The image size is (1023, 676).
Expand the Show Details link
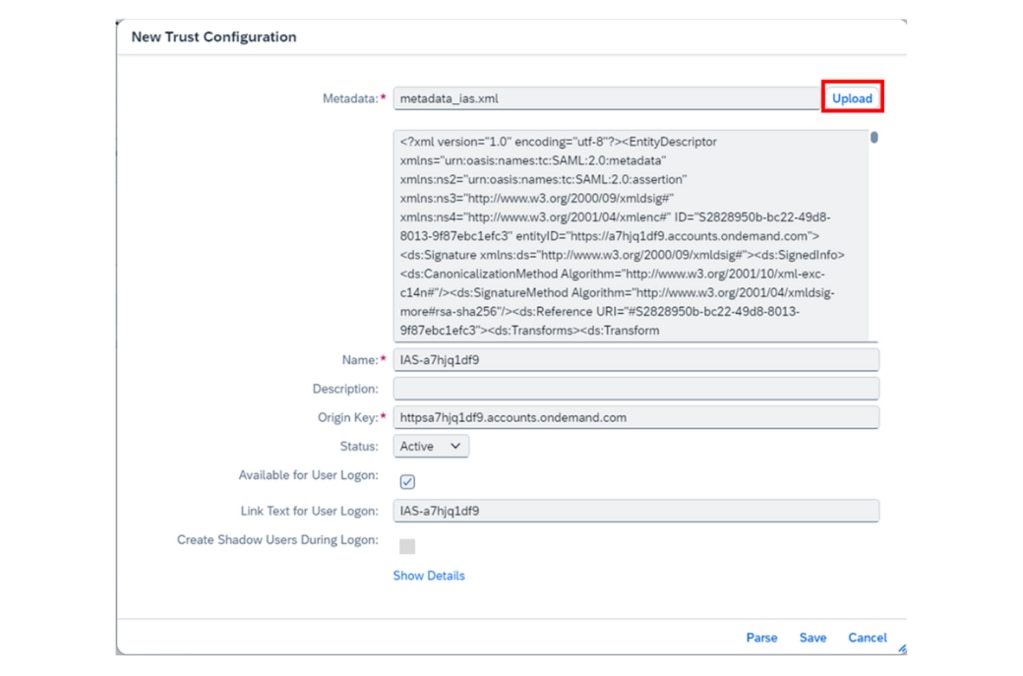coord(428,576)
